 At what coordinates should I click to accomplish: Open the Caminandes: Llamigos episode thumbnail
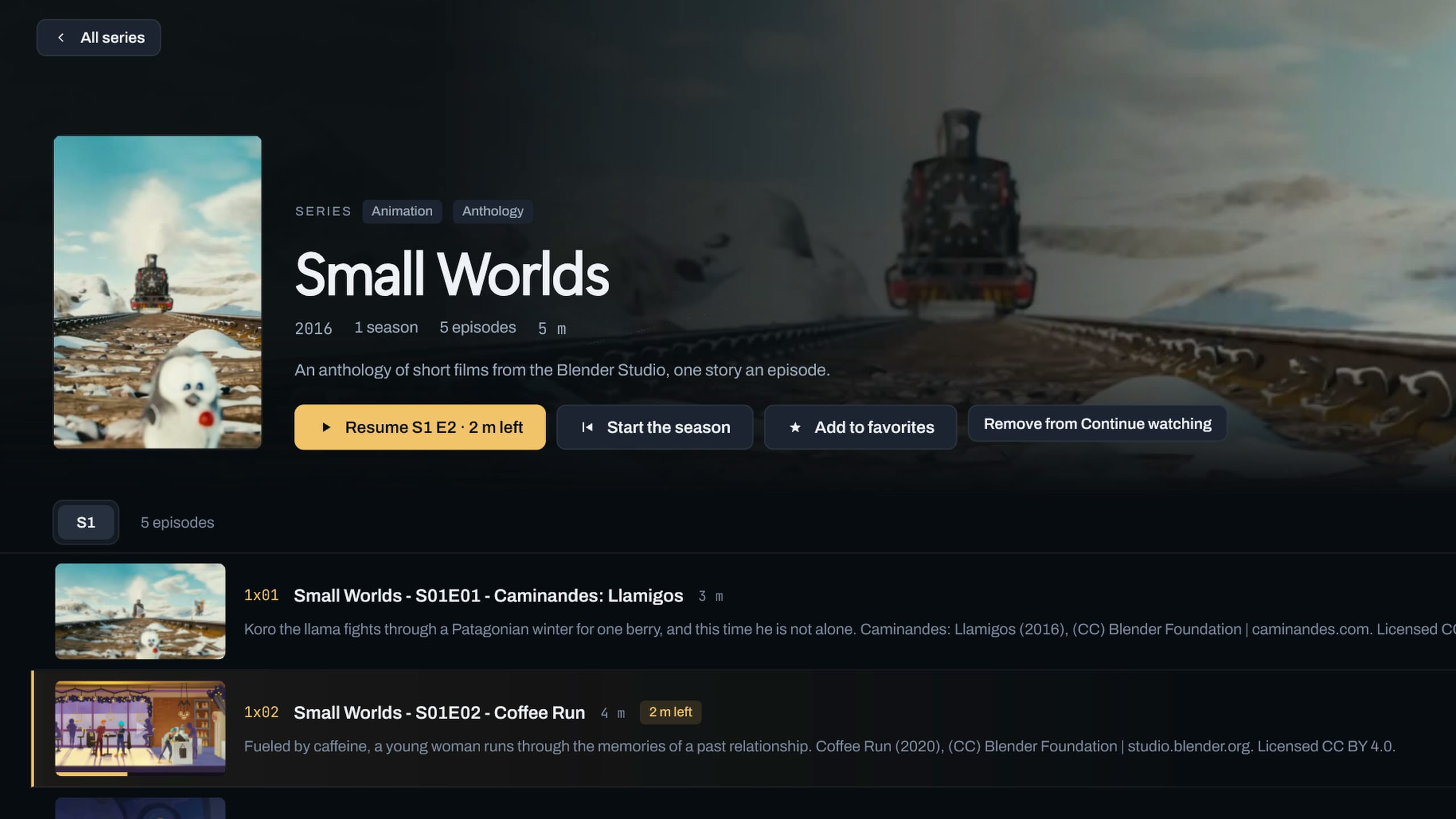[140, 611]
